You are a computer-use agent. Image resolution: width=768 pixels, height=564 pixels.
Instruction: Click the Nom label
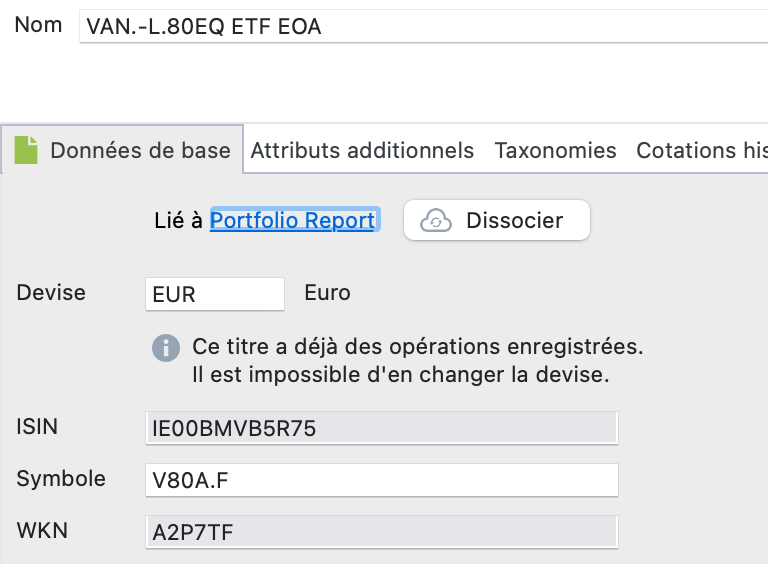click(x=38, y=24)
